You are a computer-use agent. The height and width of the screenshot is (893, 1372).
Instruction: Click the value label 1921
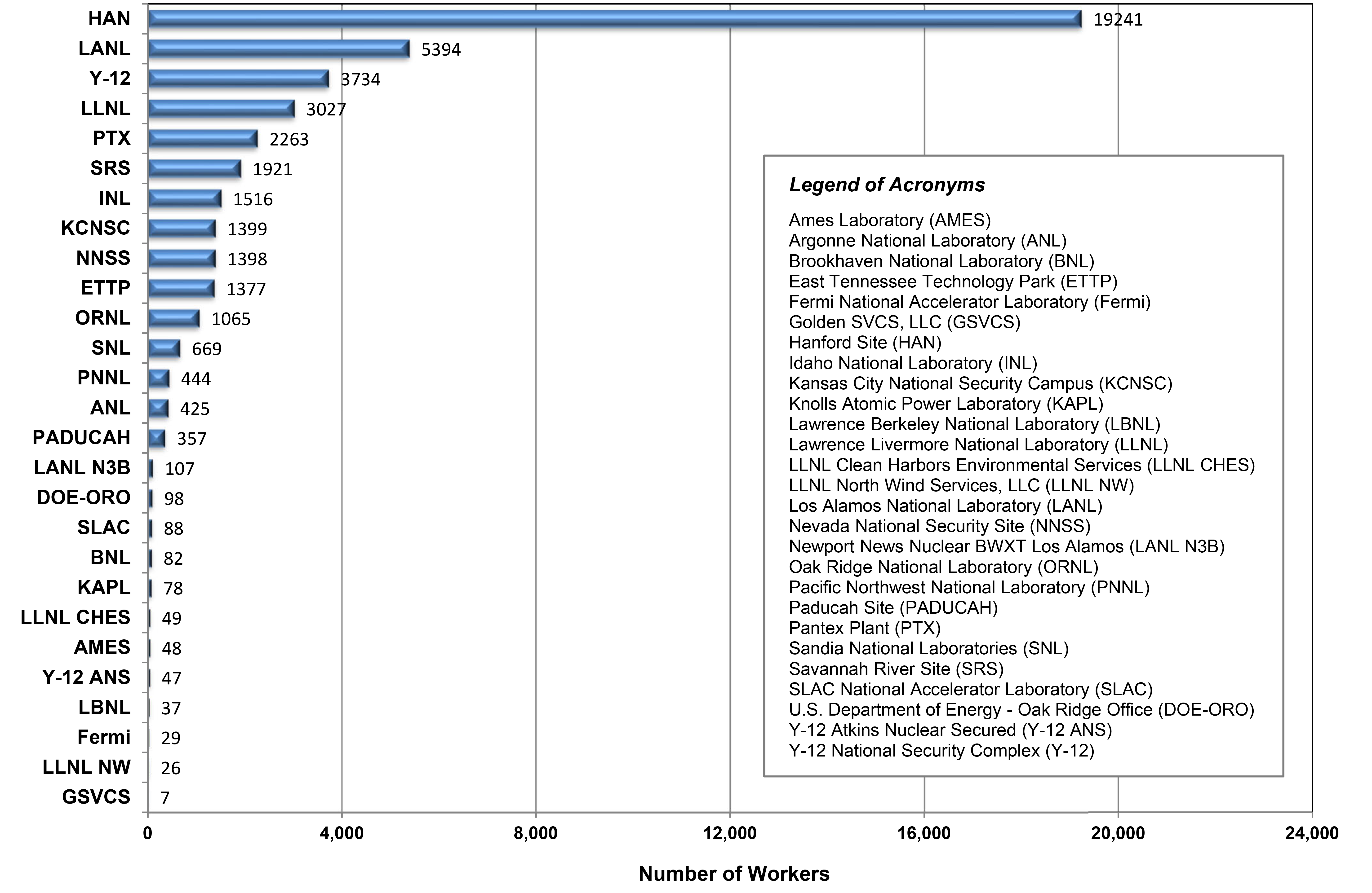273,169
